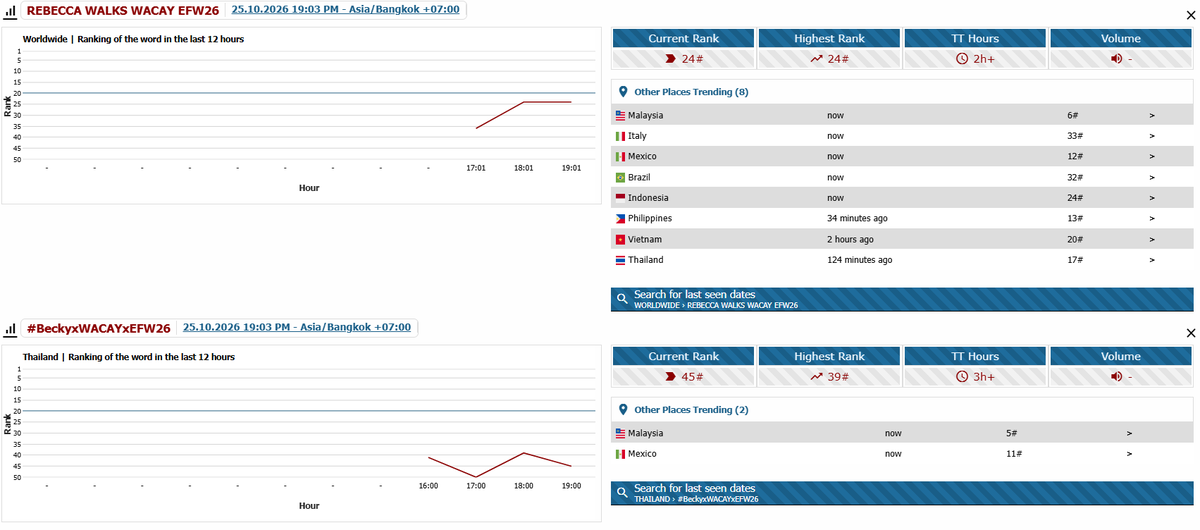
Task: Click the clock icon showing 2h+ TT Hours
Action: pyautogui.click(x=962, y=59)
